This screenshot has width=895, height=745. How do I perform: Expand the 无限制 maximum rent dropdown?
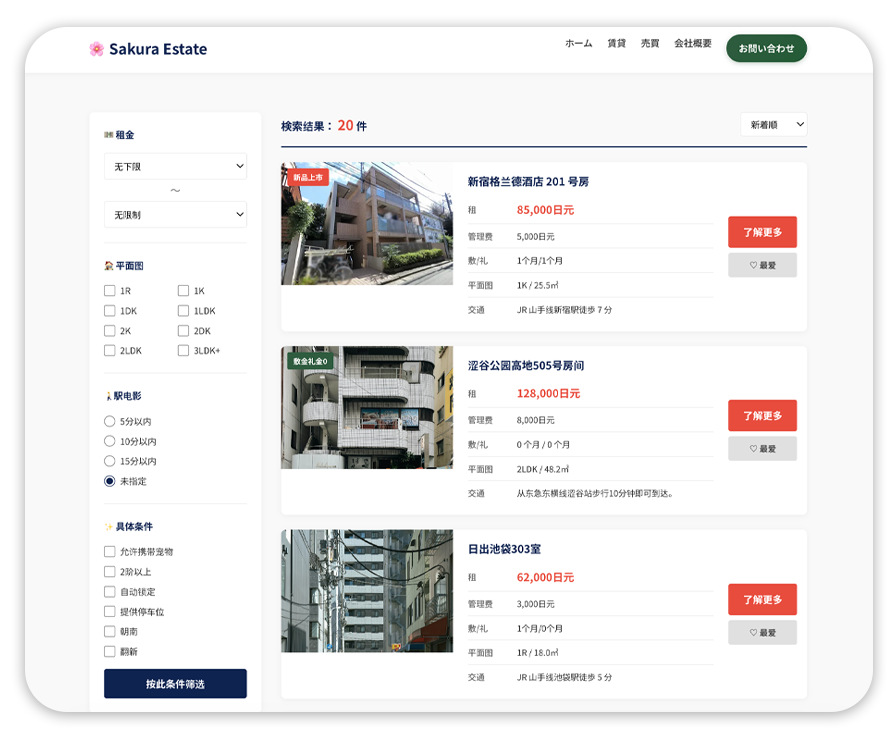coord(175,215)
